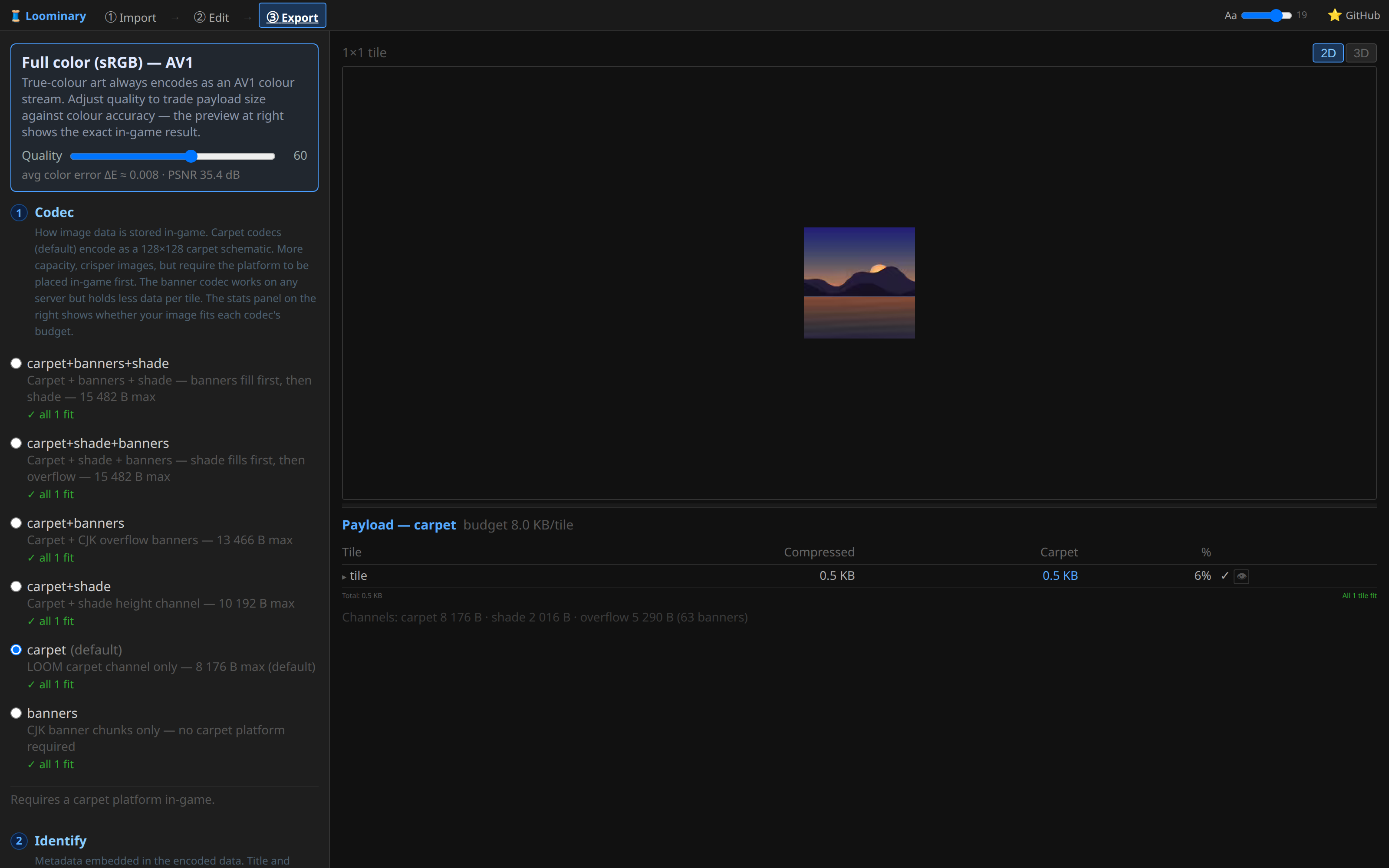Select the Export step tab

coord(292,16)
